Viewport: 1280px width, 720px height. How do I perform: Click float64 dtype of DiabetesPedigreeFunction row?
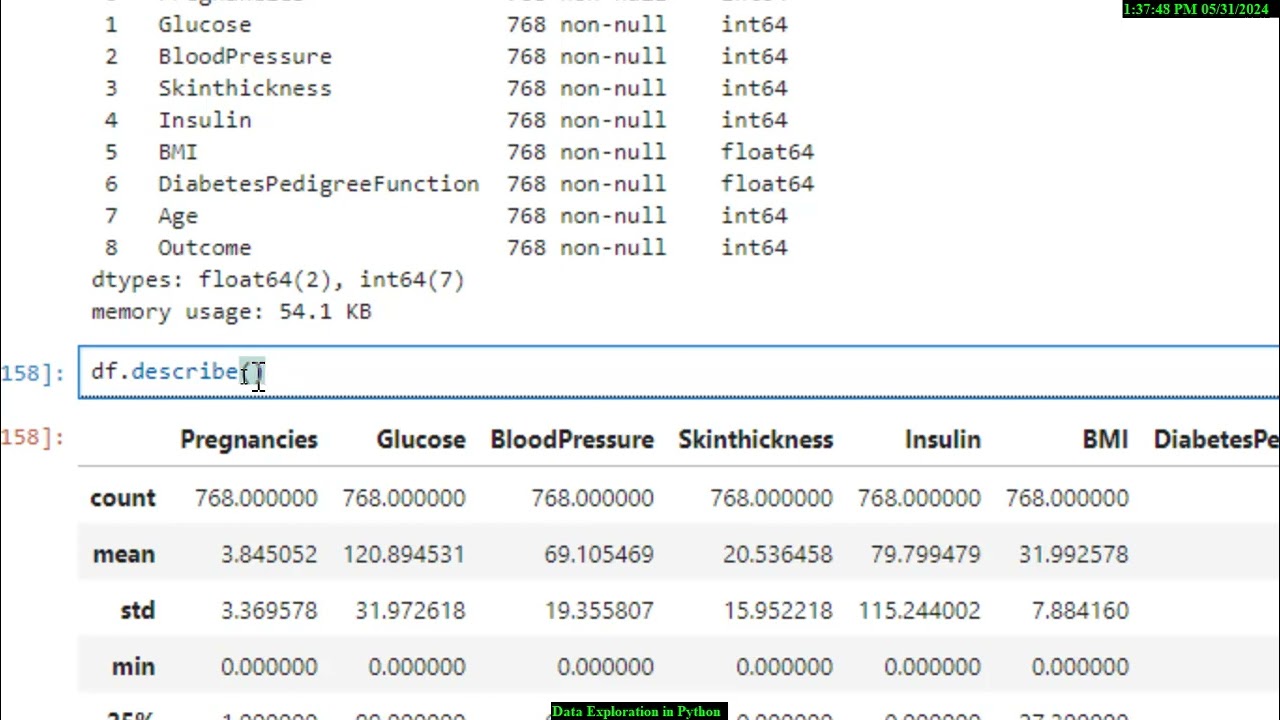pos(768,184)
